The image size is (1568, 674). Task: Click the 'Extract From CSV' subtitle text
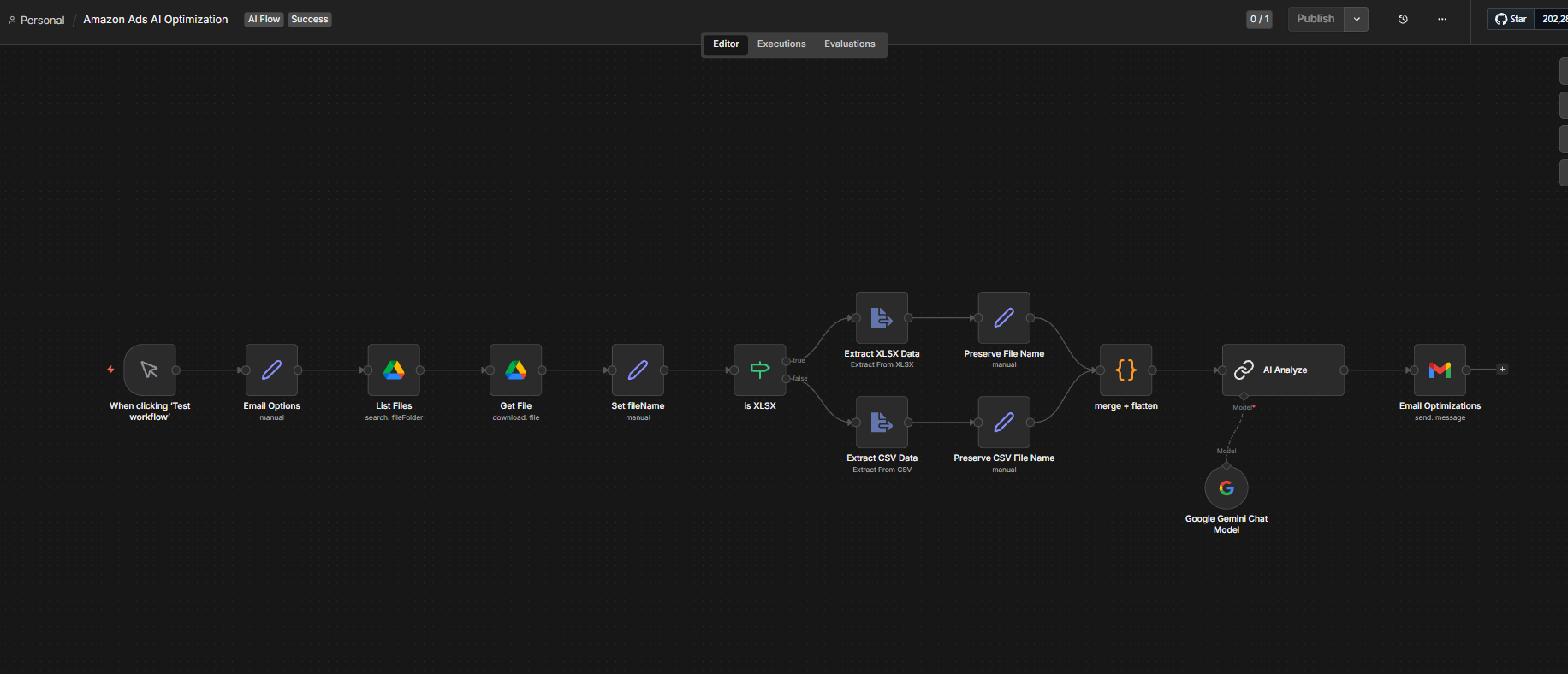[882, 470]
